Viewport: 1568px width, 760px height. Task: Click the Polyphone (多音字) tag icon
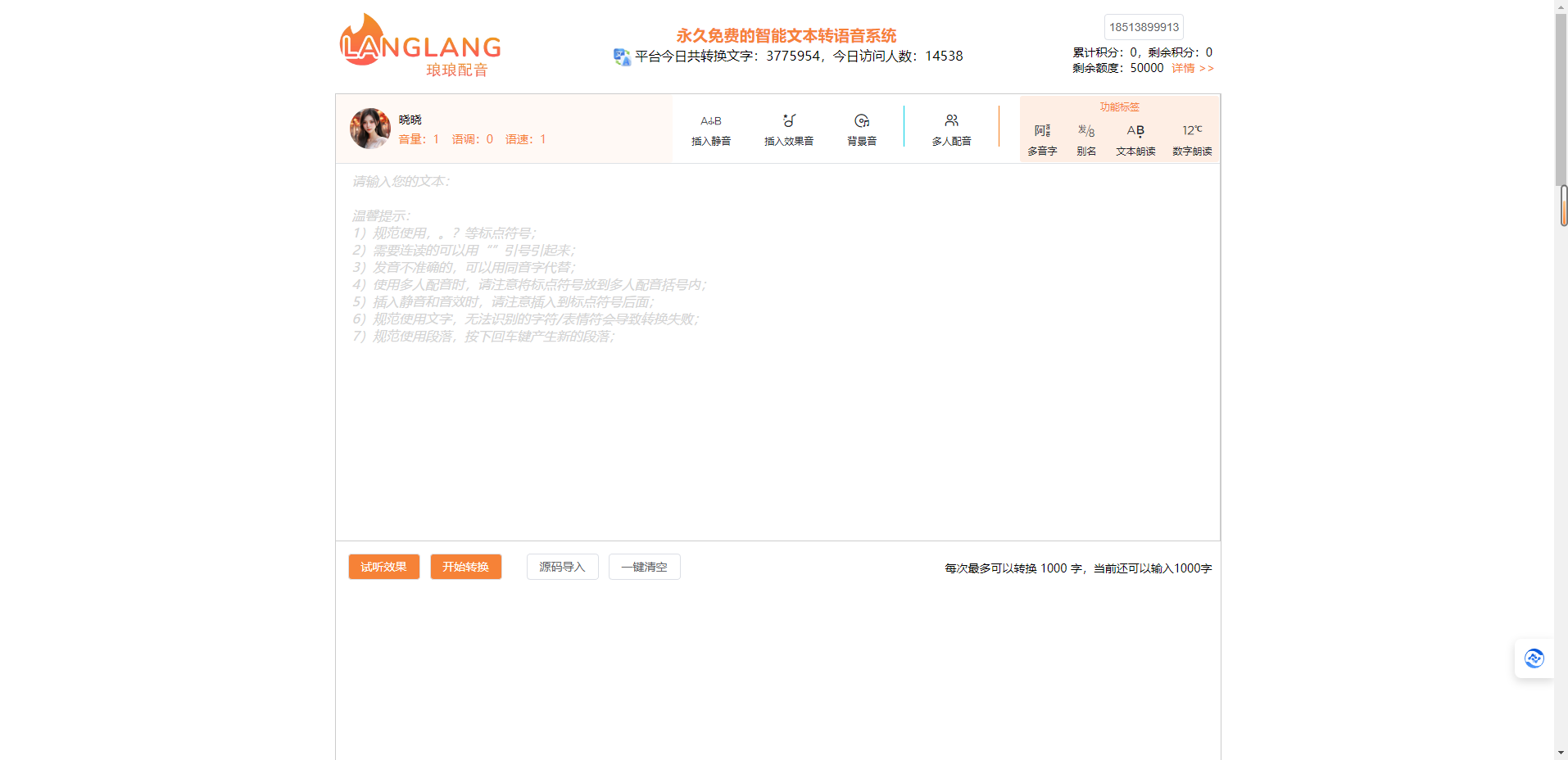coord(1042,131)
